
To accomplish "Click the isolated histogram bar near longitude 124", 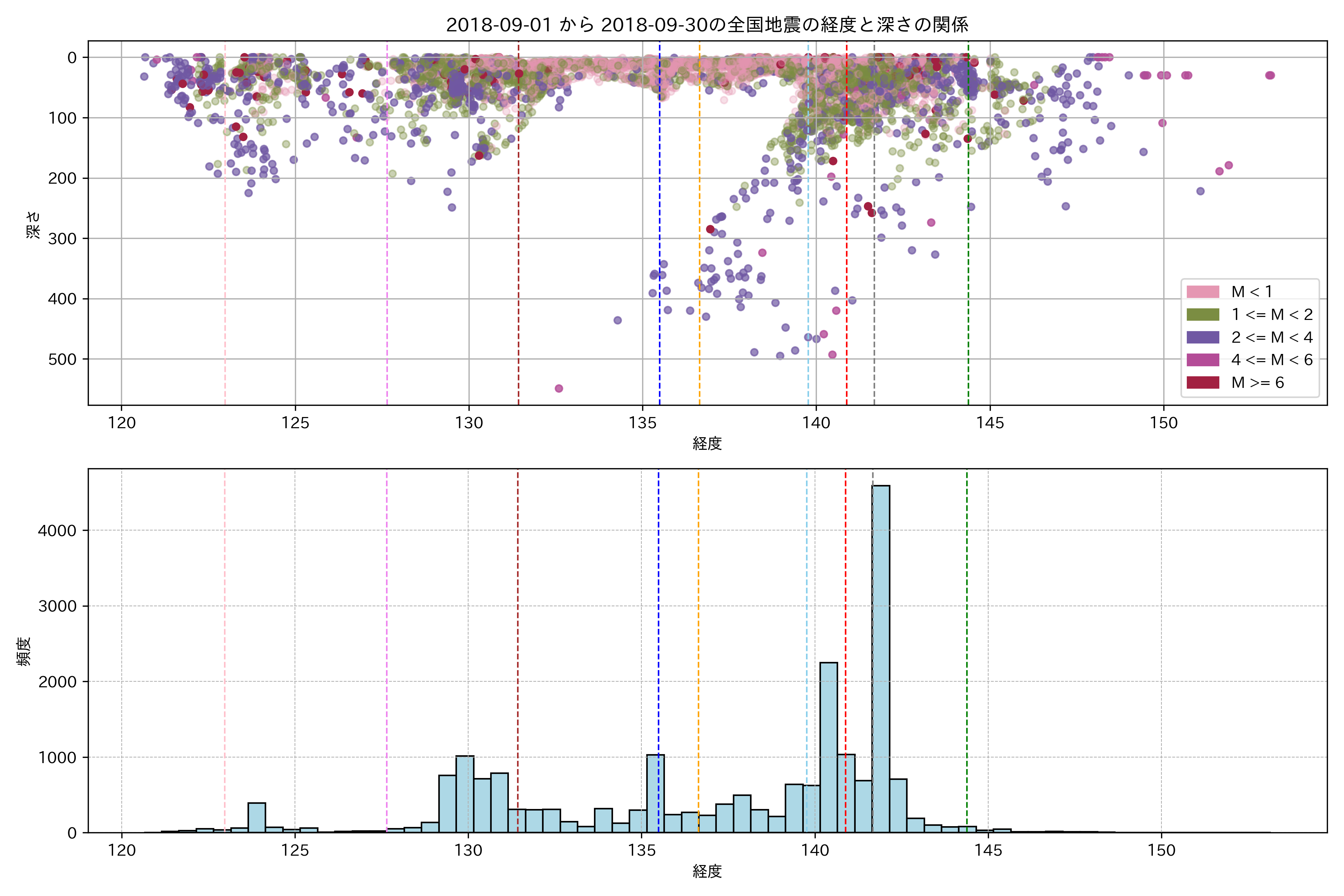I will (x=256, y=817).
